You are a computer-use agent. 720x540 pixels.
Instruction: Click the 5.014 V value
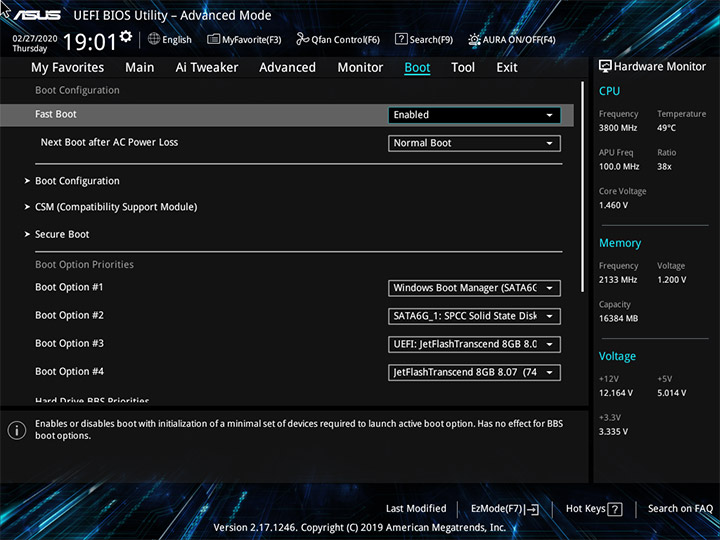[672, 393]
